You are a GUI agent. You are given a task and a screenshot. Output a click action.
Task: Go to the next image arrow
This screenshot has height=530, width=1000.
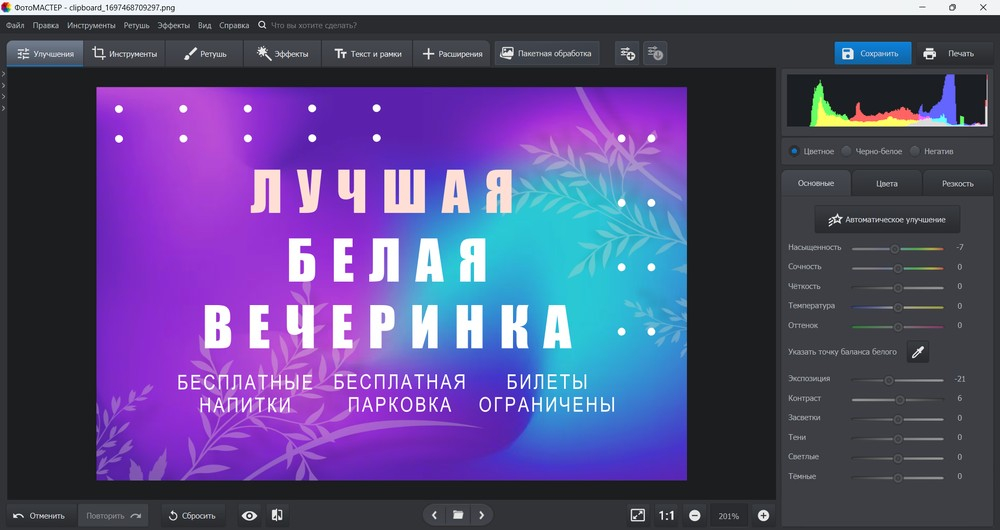pyautogui.click(x=482, y=515)
